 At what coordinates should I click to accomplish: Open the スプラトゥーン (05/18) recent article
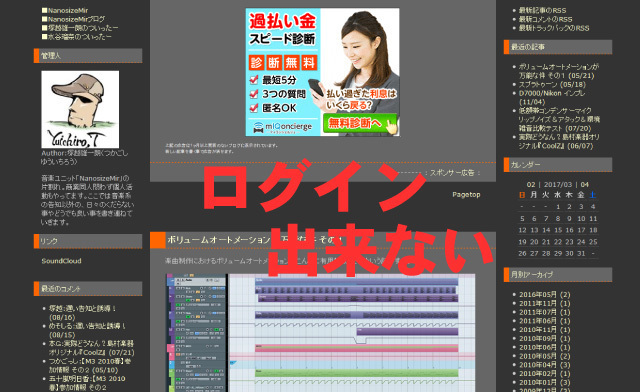point(552,85)
